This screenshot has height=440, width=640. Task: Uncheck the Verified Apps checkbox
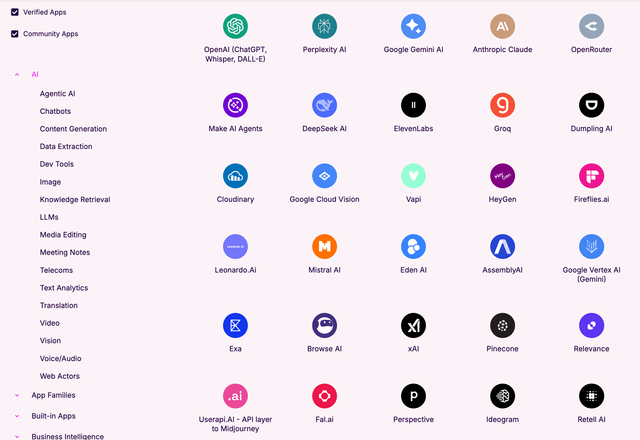pyautogui.click(x=15, y=12)
